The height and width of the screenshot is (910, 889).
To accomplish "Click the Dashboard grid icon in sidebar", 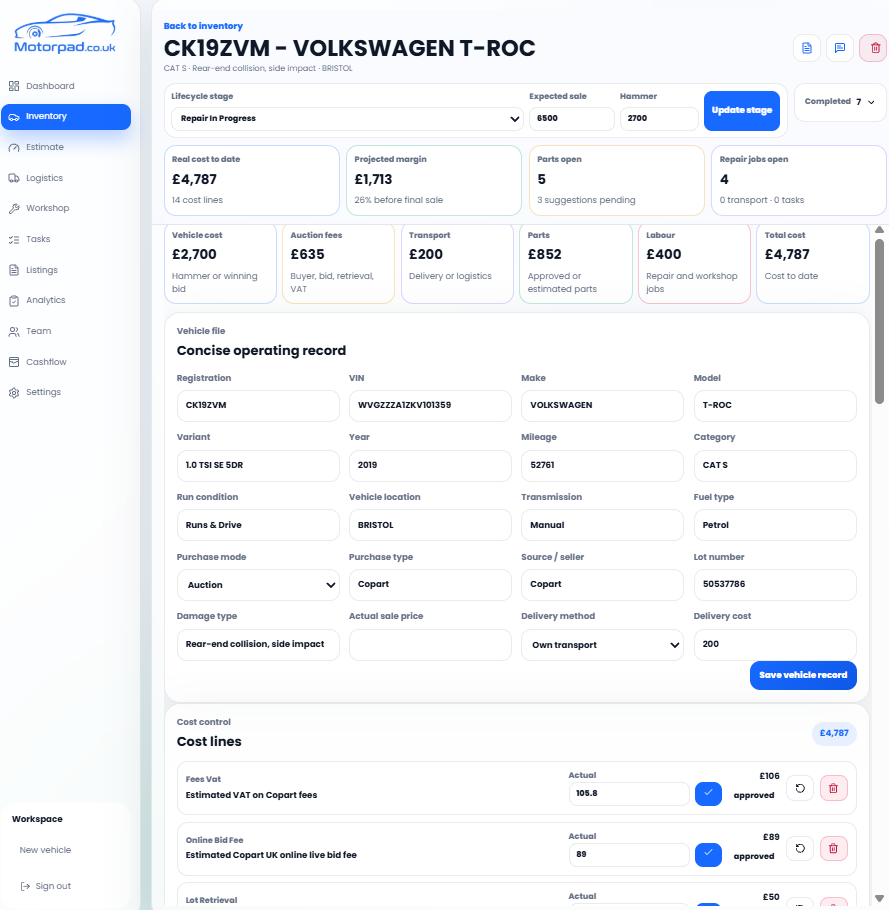I will (14, 86).
